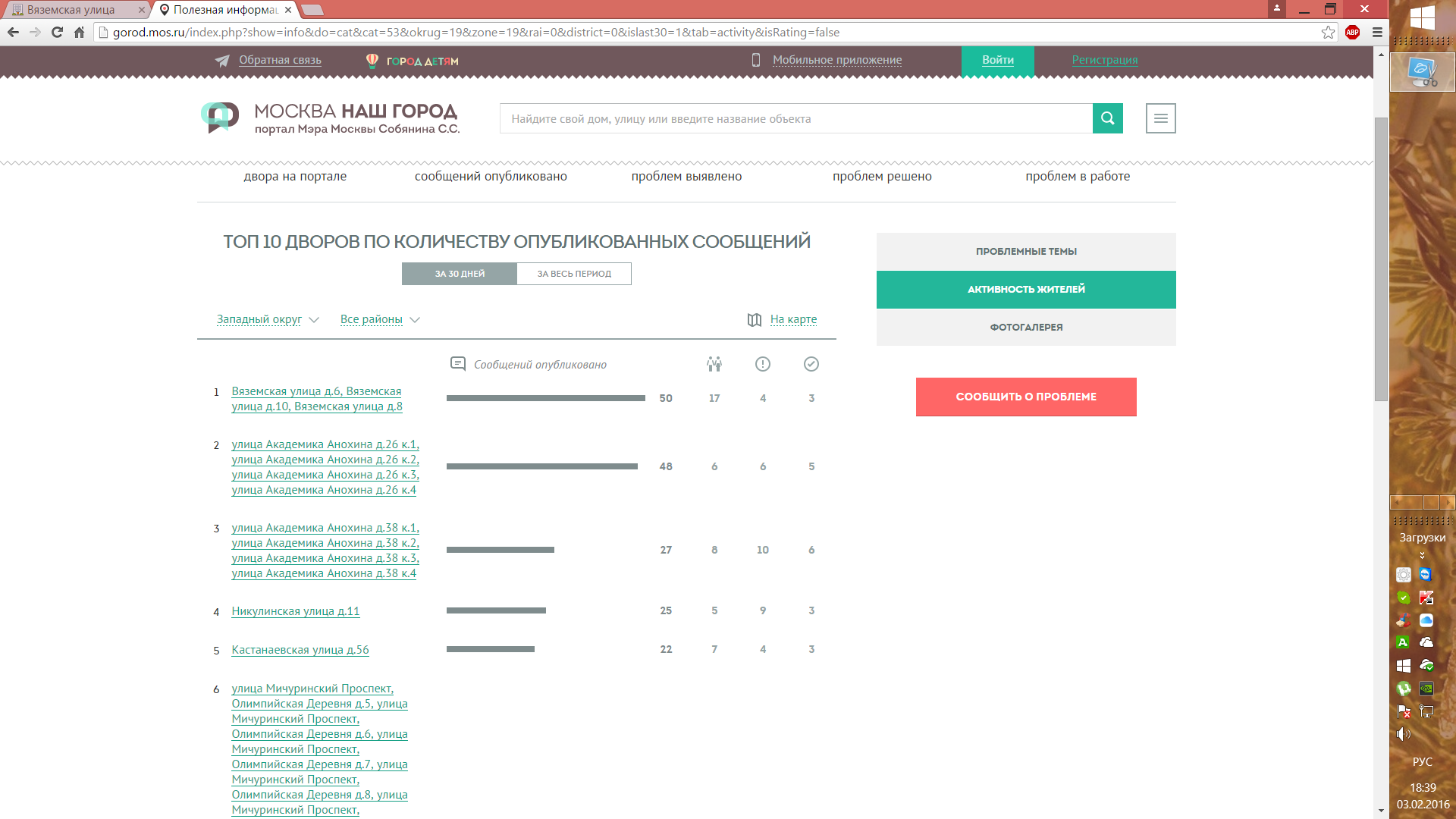
Task: Open Никулинская улица д.11 link
Action: point(295,611)
